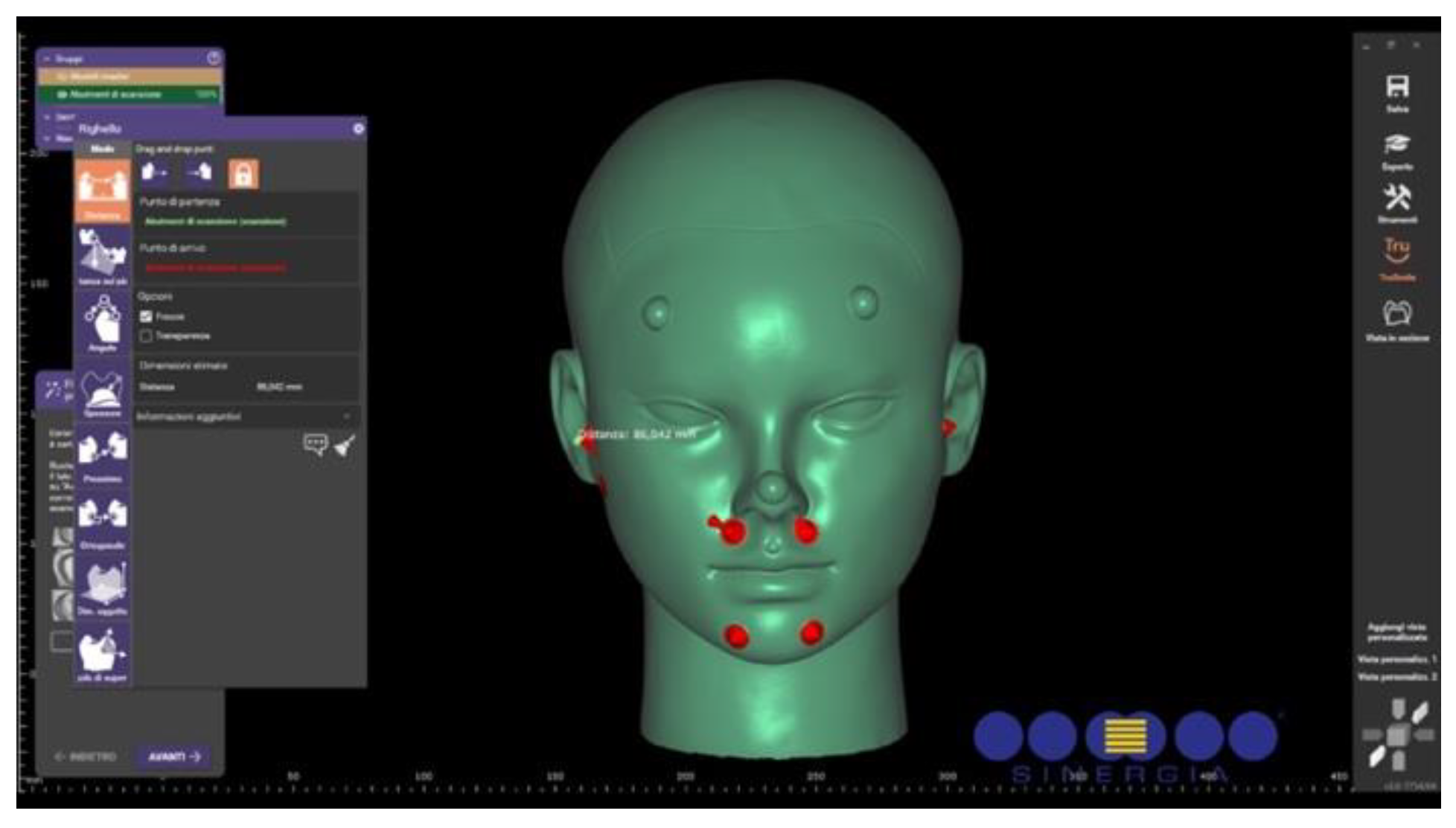Viewport: 1456px width, 828px height.
Task: Collapse the Gruppi panel header
Action: 48,58
